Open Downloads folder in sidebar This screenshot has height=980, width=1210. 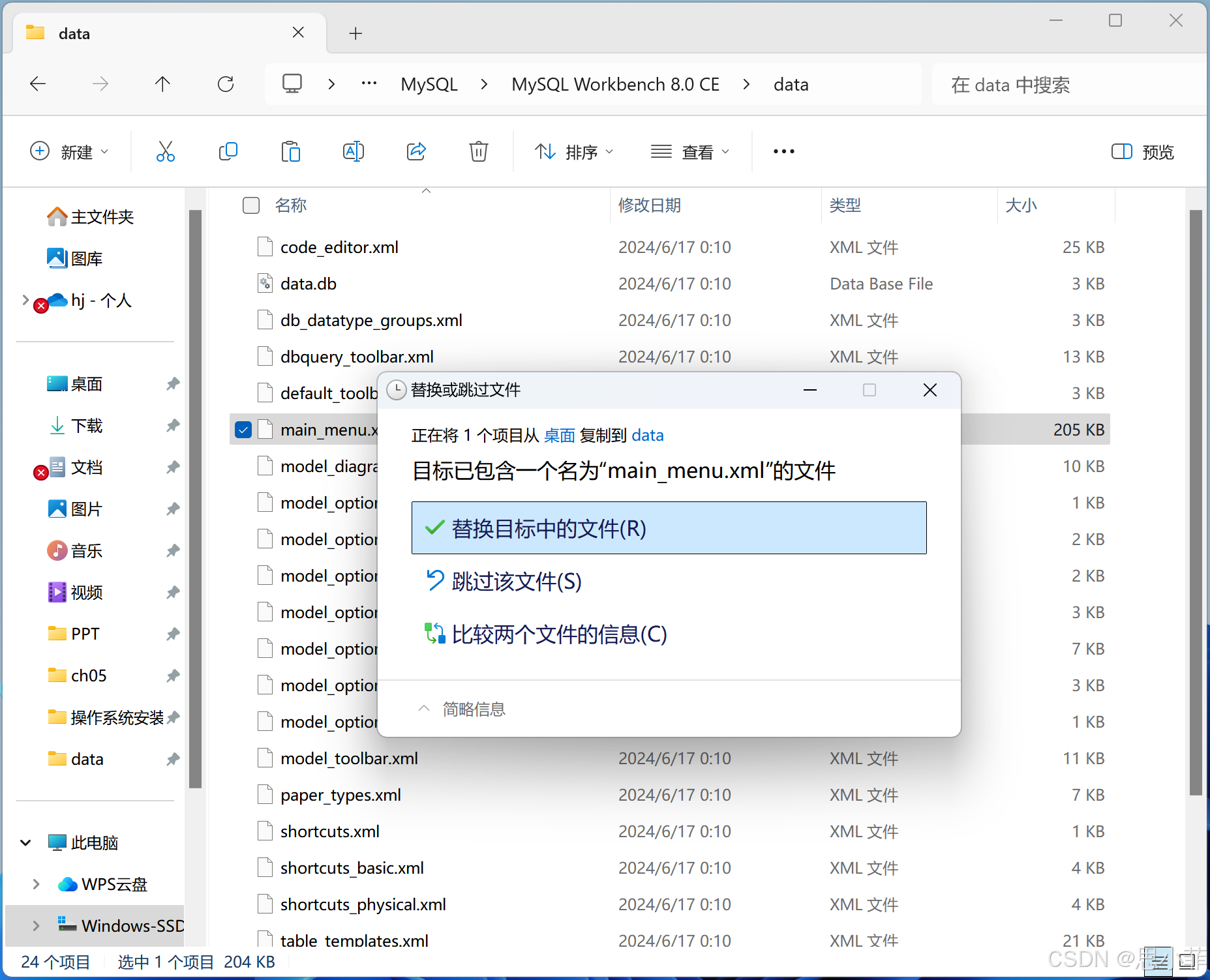click(75, 426)
